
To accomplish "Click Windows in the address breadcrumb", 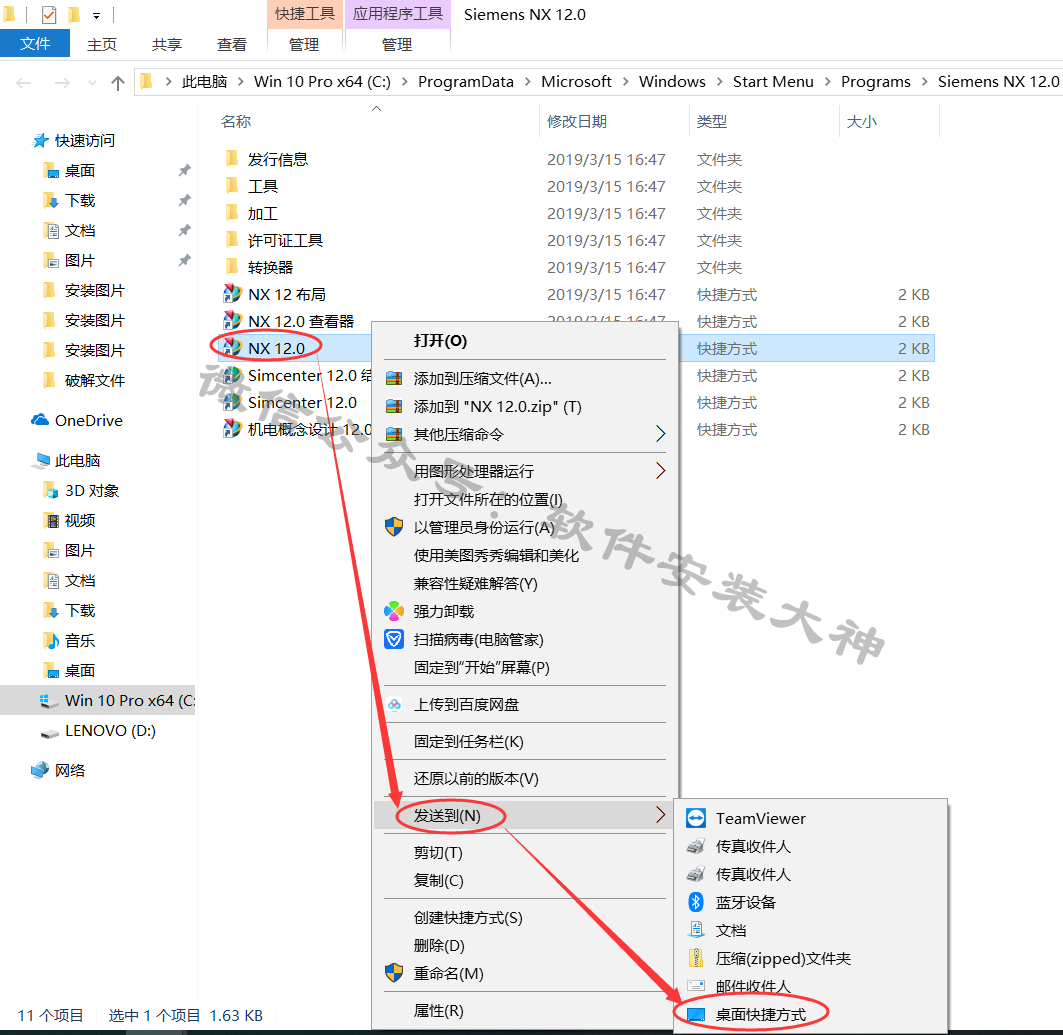I will 672,82.
